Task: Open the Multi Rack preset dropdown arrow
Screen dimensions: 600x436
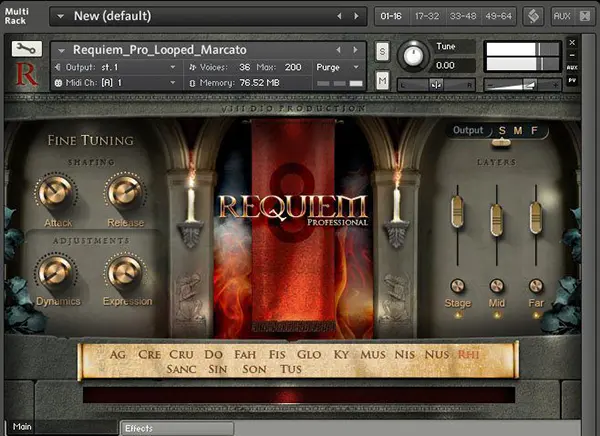Action: tap(60, 16)
